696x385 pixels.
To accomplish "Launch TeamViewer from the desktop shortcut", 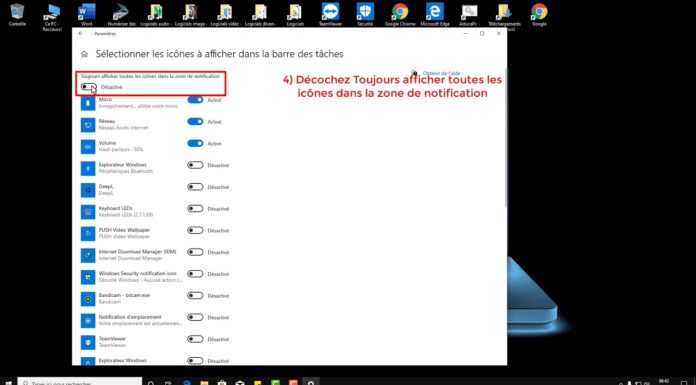I will [x=330, y=14].
